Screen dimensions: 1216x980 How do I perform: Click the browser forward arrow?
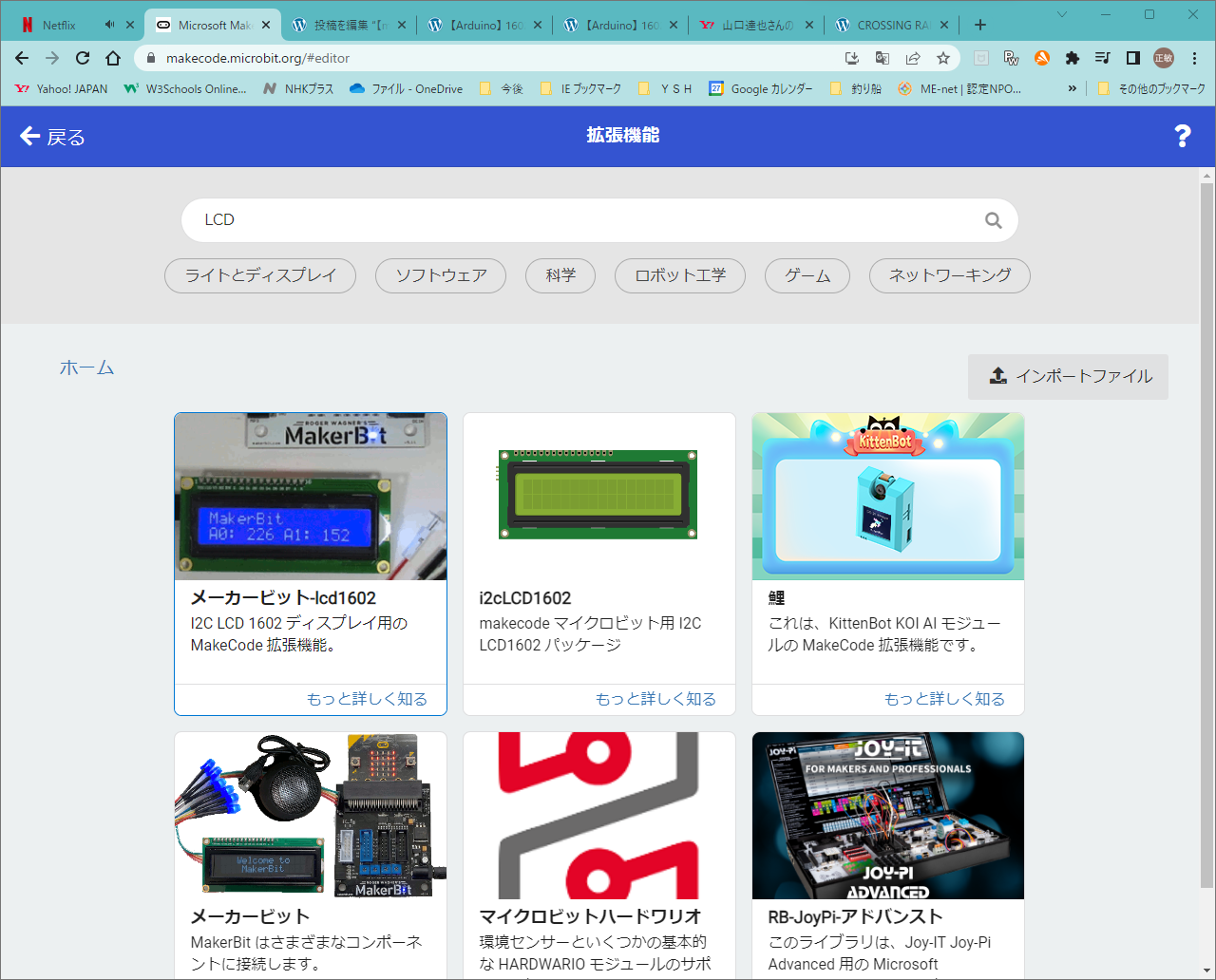[x=52, y=58]
